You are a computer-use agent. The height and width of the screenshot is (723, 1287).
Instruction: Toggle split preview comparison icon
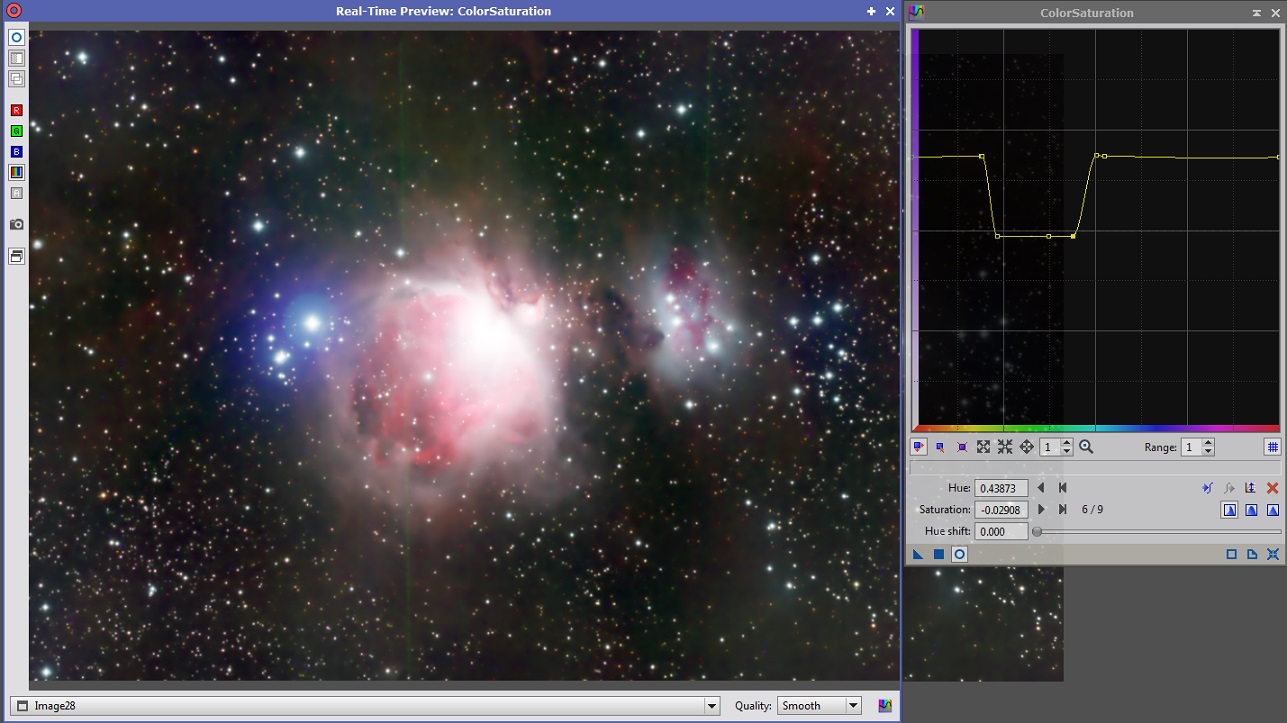coord(16,58)
